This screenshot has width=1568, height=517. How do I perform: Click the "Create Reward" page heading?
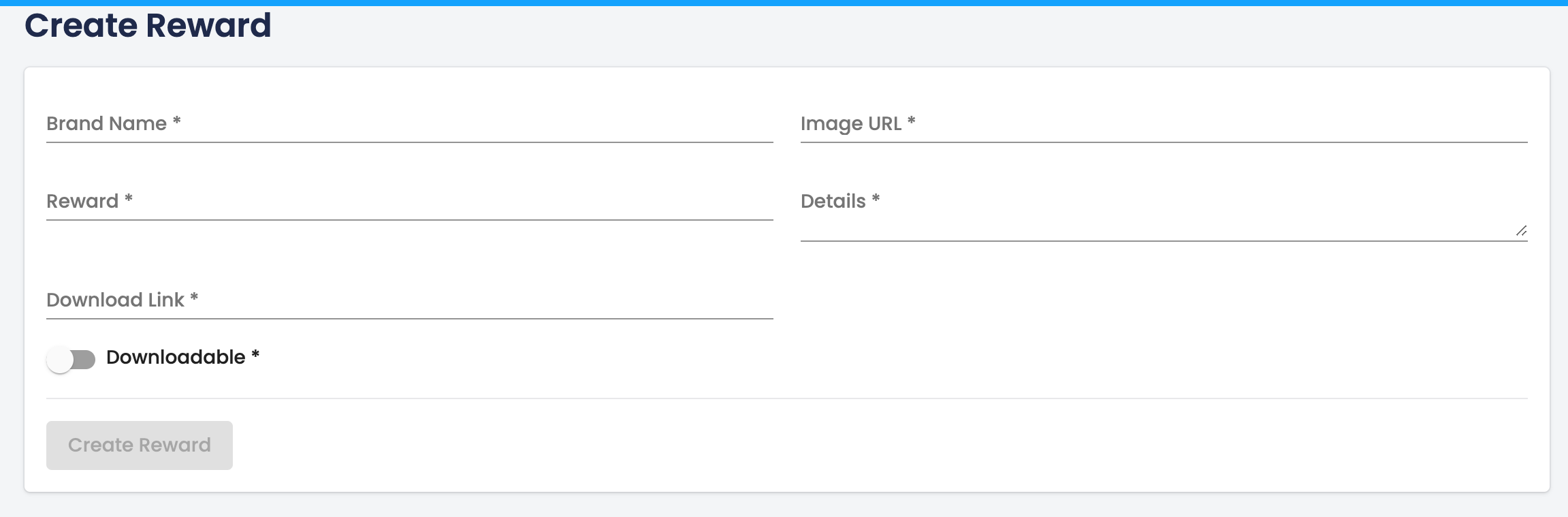148,26
